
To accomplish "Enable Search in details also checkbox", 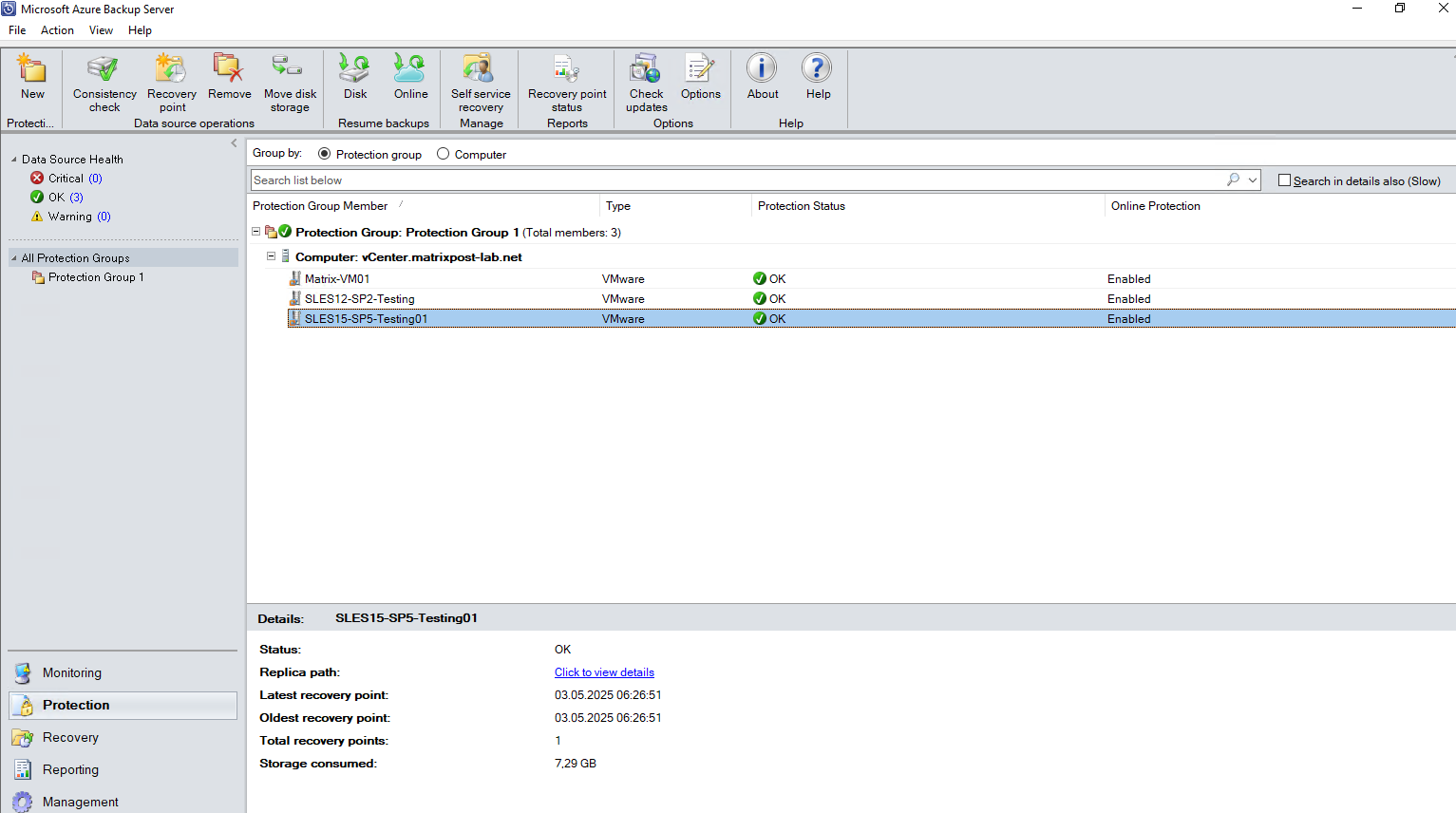I will [x=1284, y=180].
